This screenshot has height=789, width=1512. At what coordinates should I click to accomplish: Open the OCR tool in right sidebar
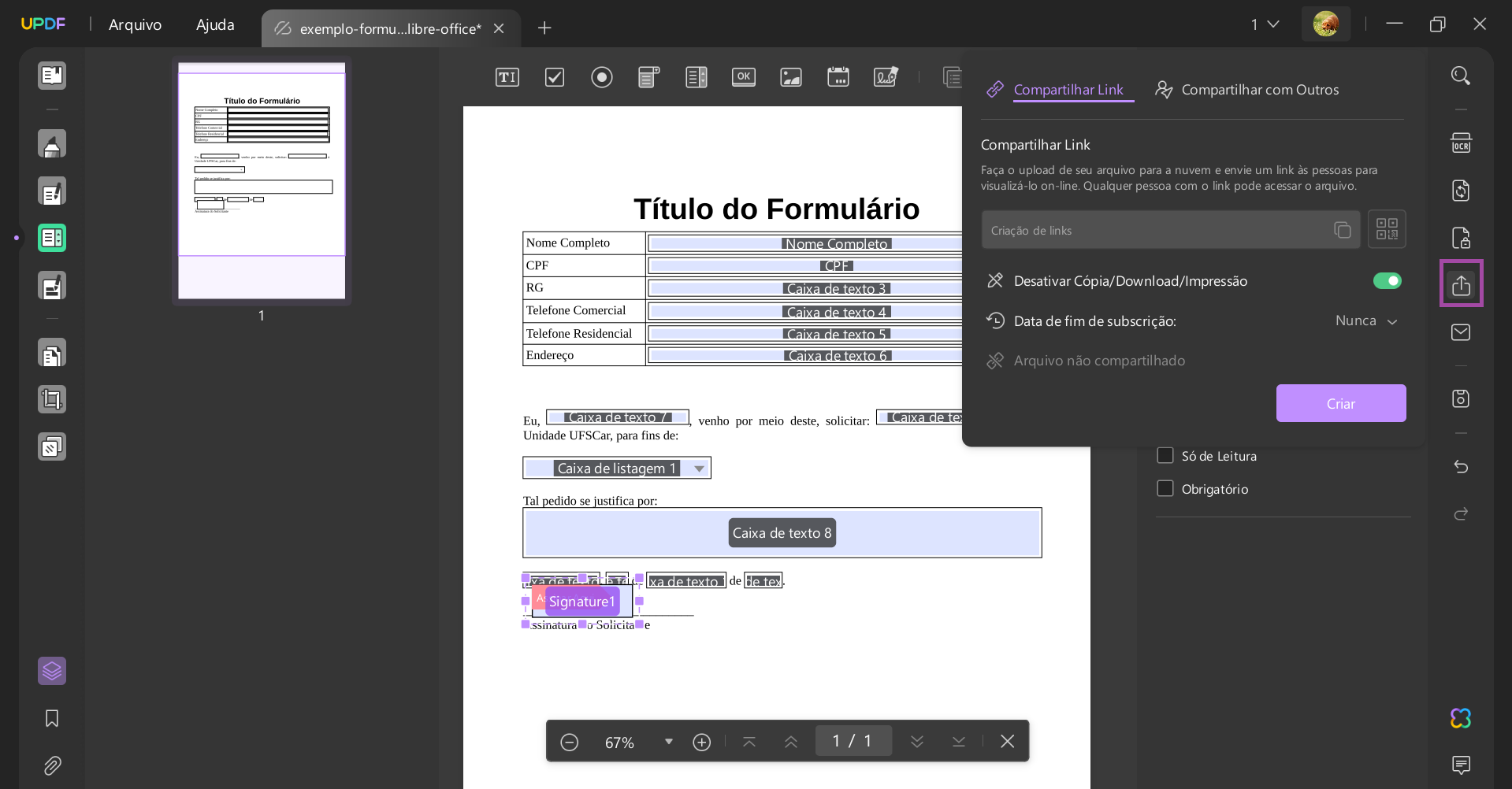pyautogui.click(x=1461, y=143)
